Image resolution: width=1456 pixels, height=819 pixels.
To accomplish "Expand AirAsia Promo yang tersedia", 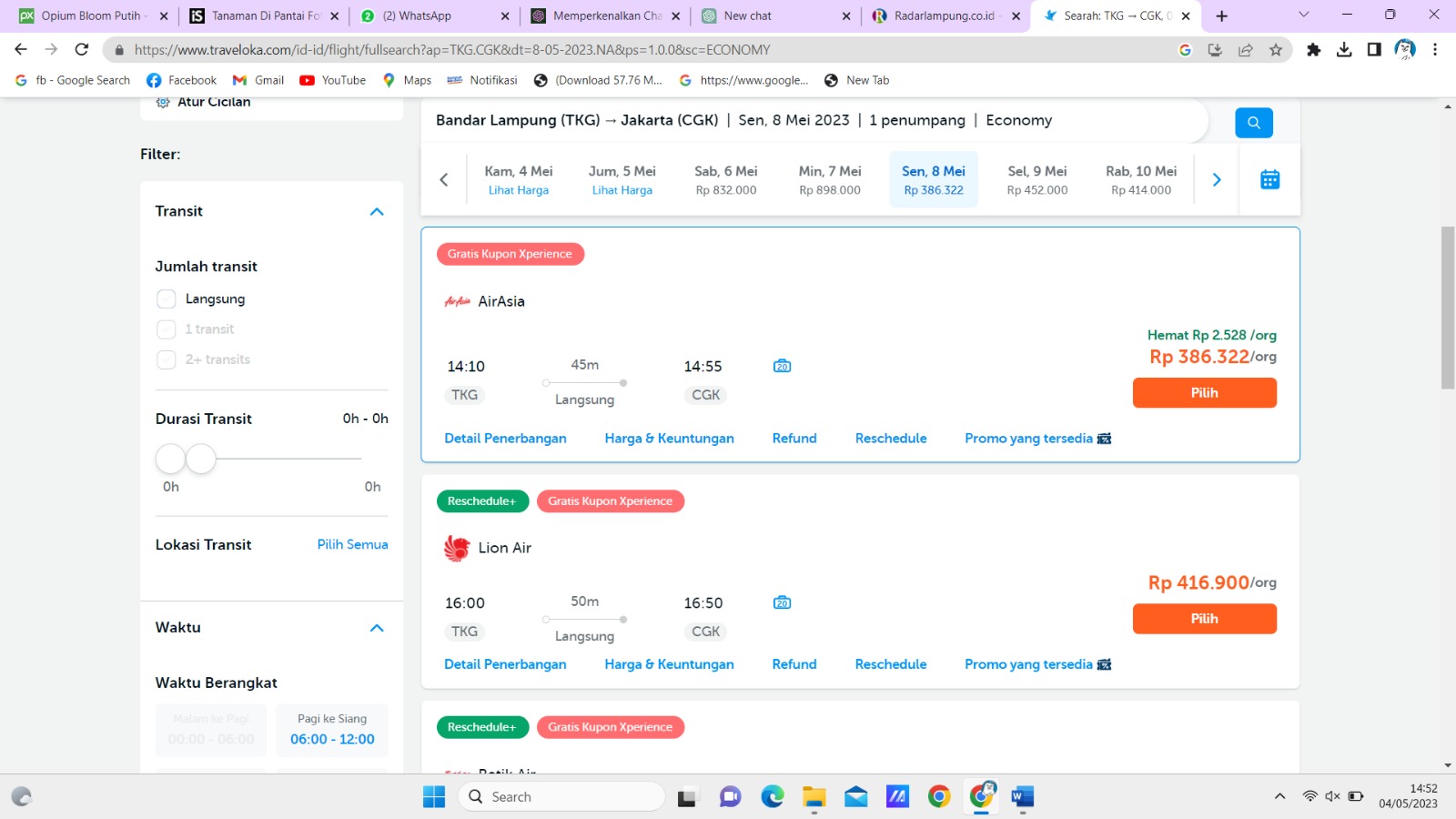I will pos(1038,439).
